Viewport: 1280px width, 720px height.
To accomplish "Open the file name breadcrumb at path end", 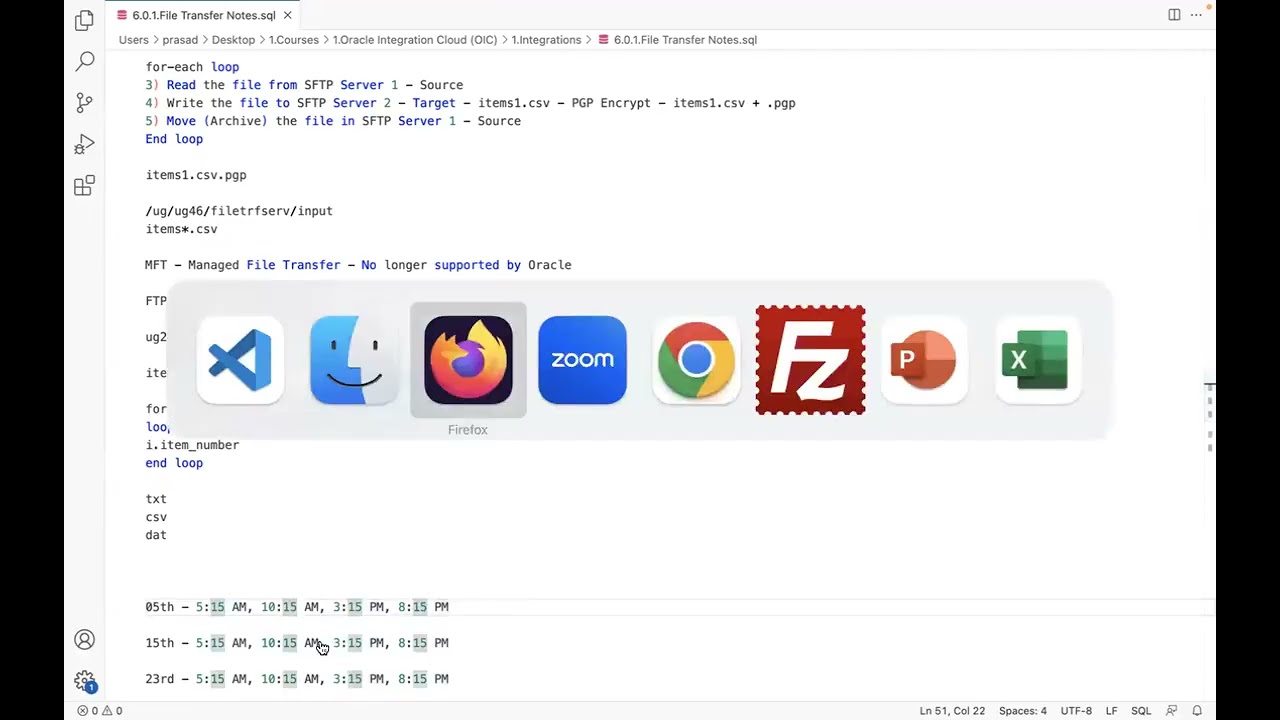I will coord(677,40).
